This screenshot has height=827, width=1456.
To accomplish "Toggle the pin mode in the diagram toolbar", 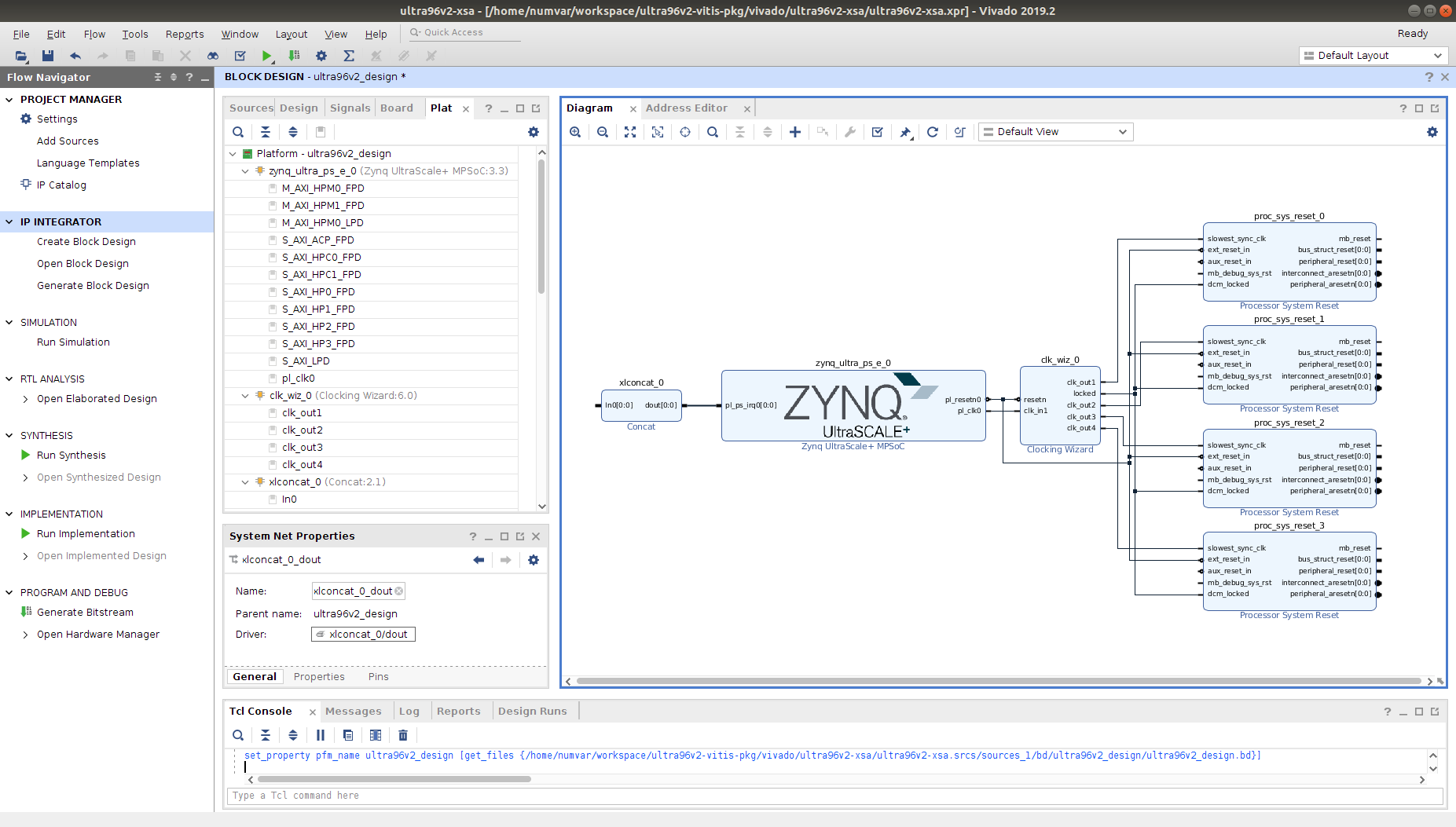I will point(905,131).
